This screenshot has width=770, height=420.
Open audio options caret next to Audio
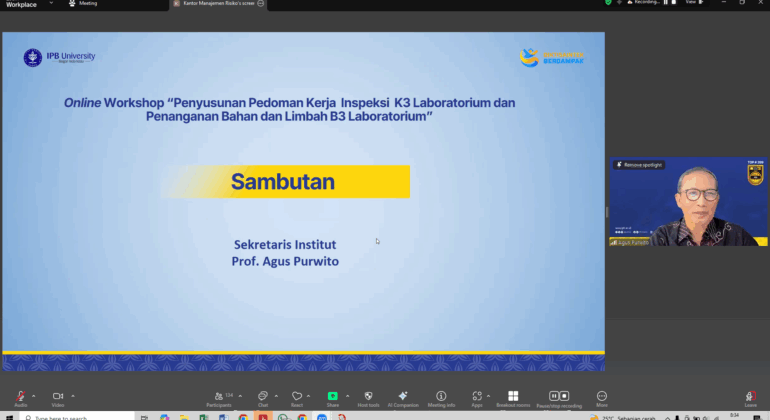point(33,396)
